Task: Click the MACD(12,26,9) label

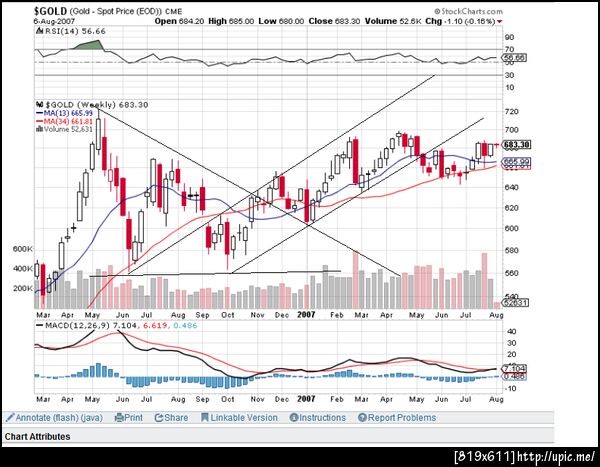Action: click(x=78, y=326)
